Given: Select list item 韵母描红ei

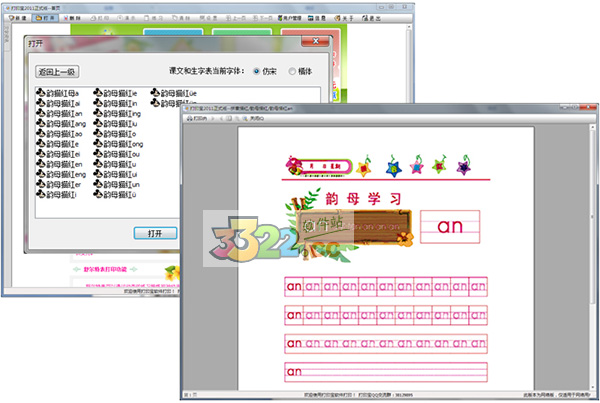Looking at the screenshot, I should pyautogui.click(x=59, y=154).
